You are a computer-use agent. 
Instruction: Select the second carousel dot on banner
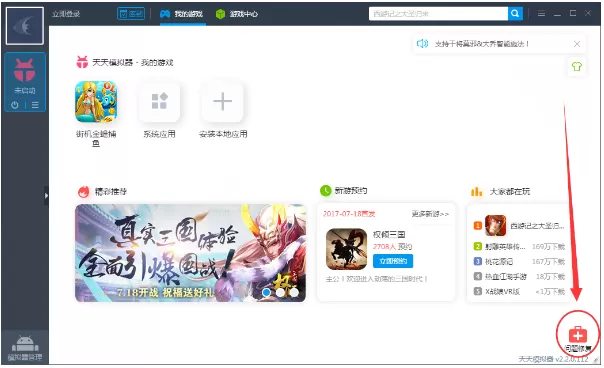click(x=280, y=292)
